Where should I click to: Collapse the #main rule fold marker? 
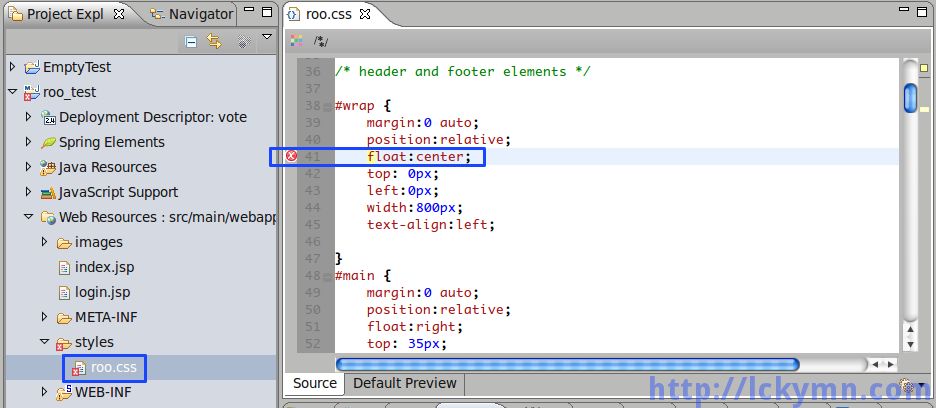click(x=327, y=277)
